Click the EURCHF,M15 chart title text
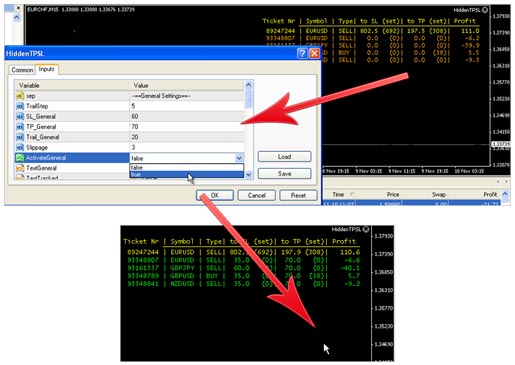515x365 pixels. [x=43, y=10]
